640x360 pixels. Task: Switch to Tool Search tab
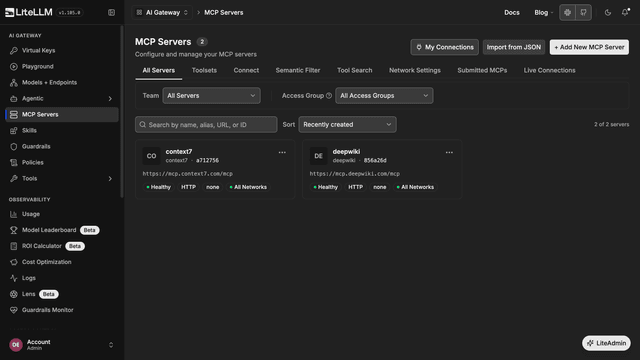354,71
